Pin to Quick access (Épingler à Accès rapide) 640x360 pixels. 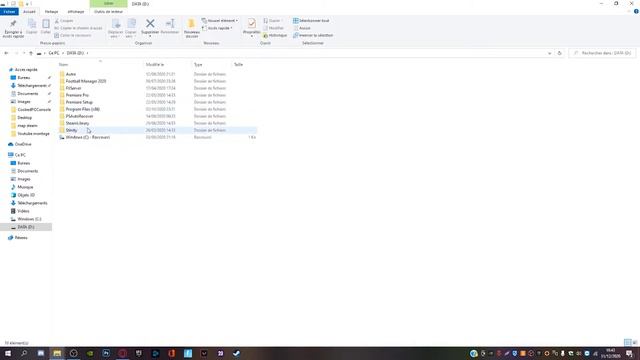click(x=13, y=28)
